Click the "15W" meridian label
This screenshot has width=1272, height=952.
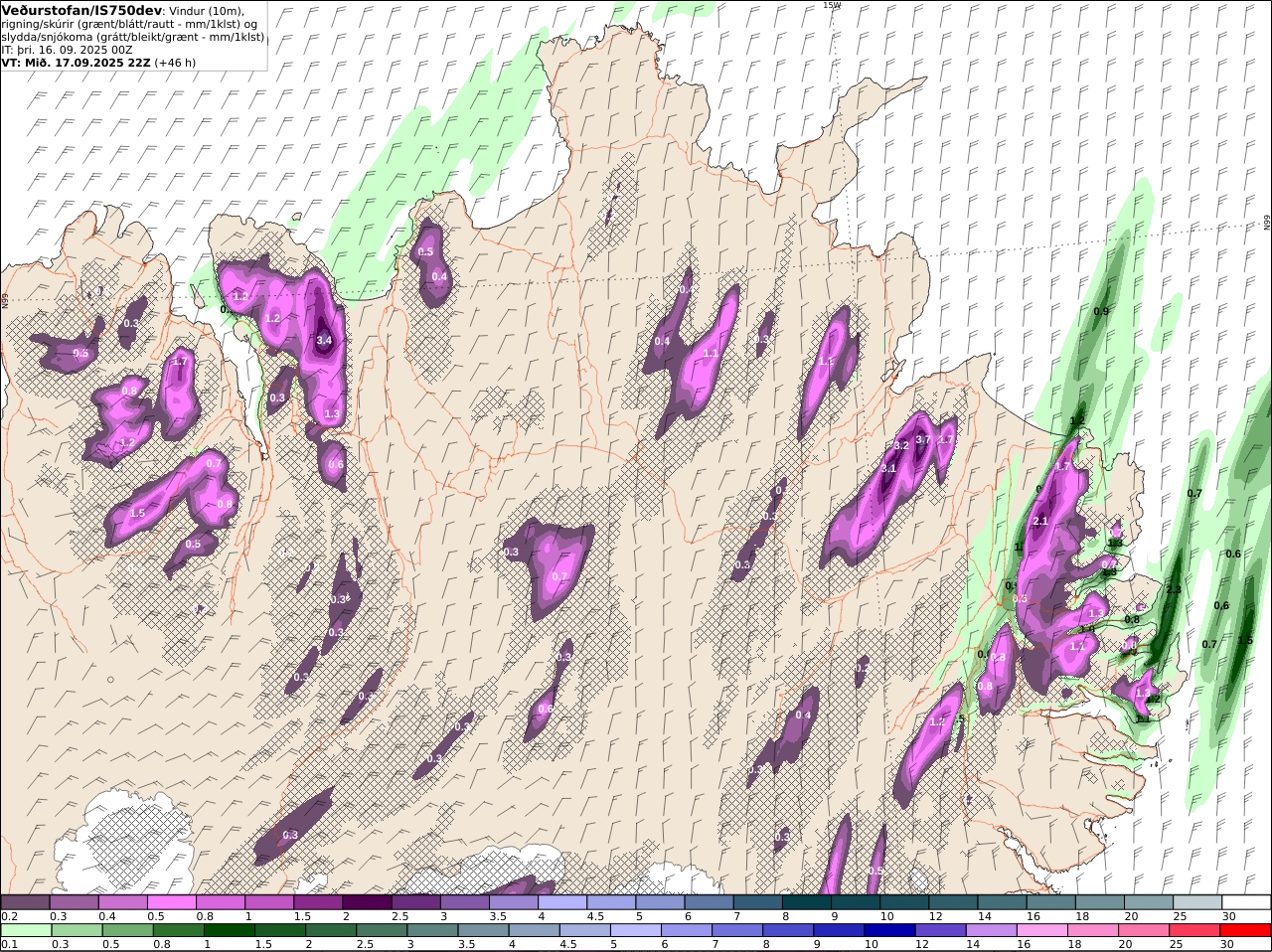click(832, 5)
